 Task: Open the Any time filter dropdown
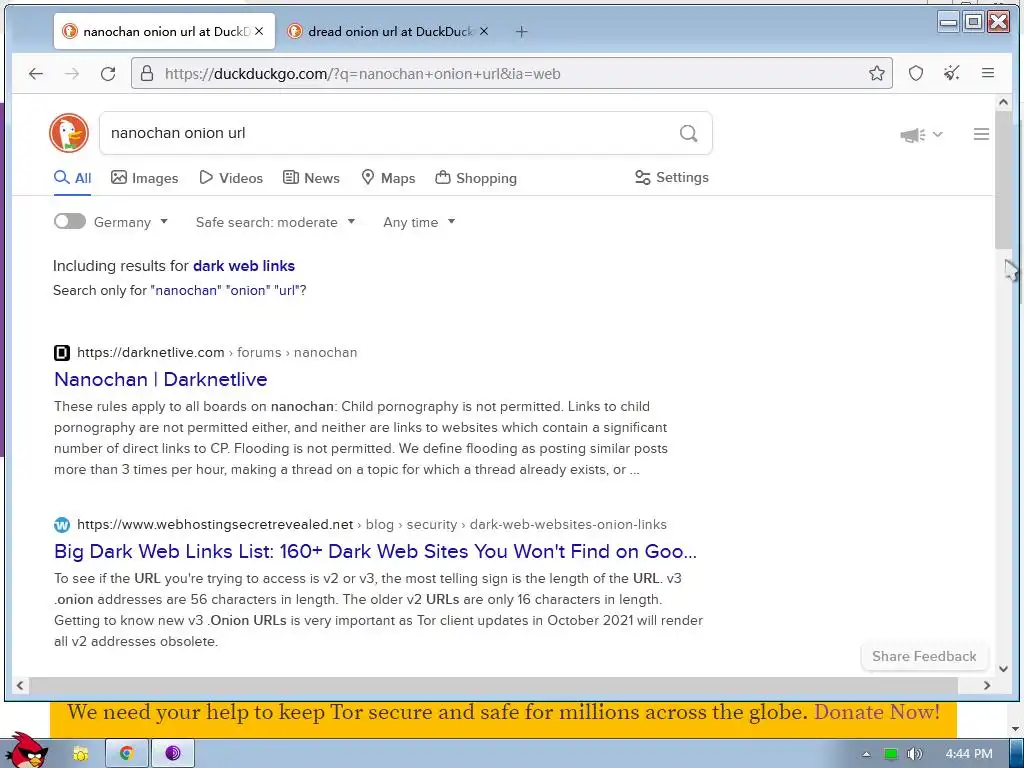point(419,222)
